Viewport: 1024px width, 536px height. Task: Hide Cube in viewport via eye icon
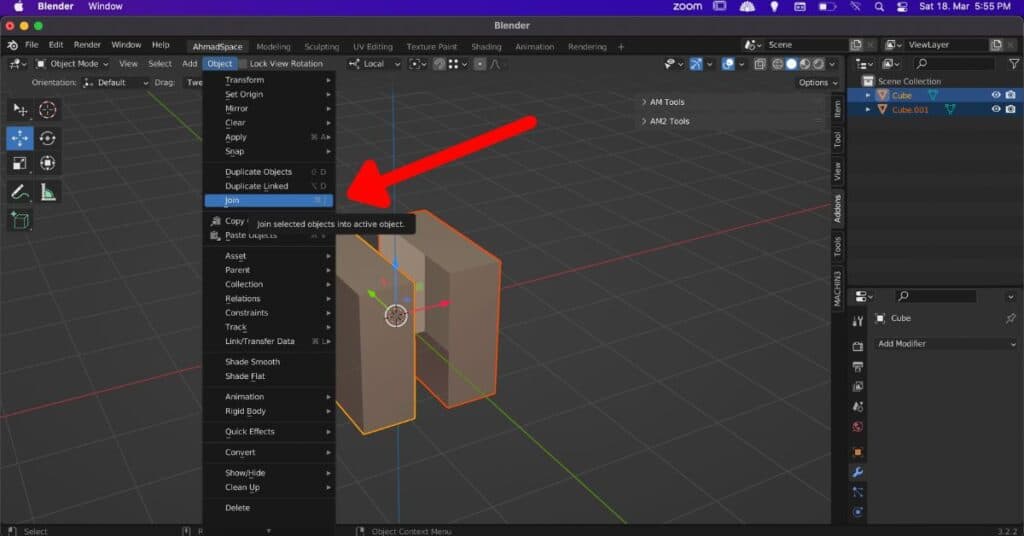click(995, 95)
